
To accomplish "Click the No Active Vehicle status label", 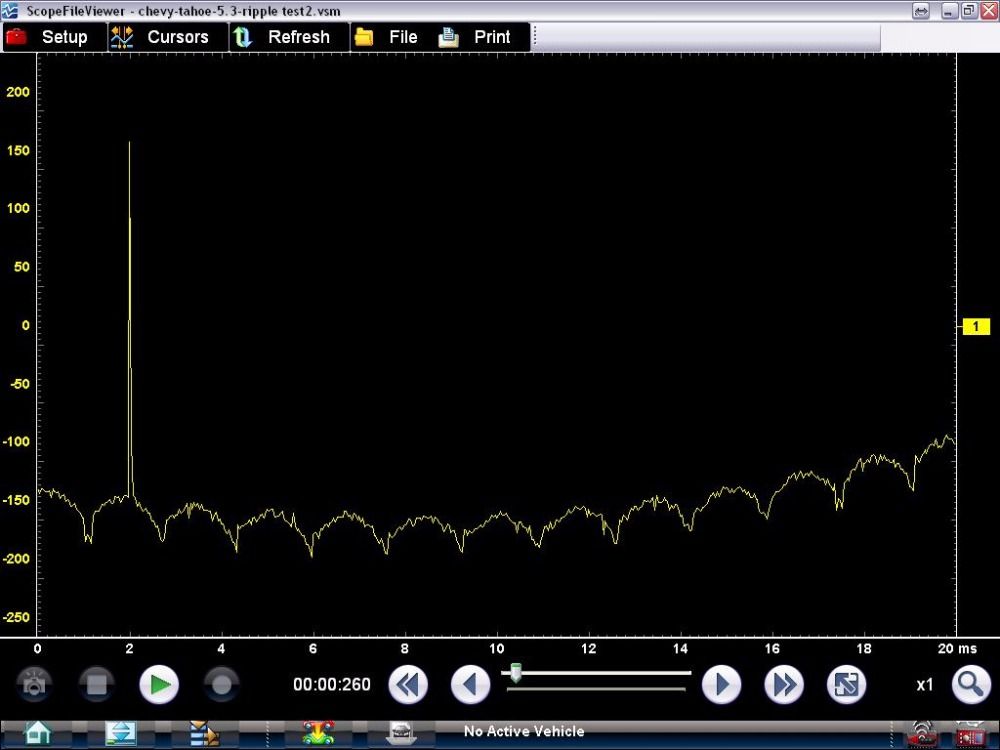I will (x=523, y=732).
